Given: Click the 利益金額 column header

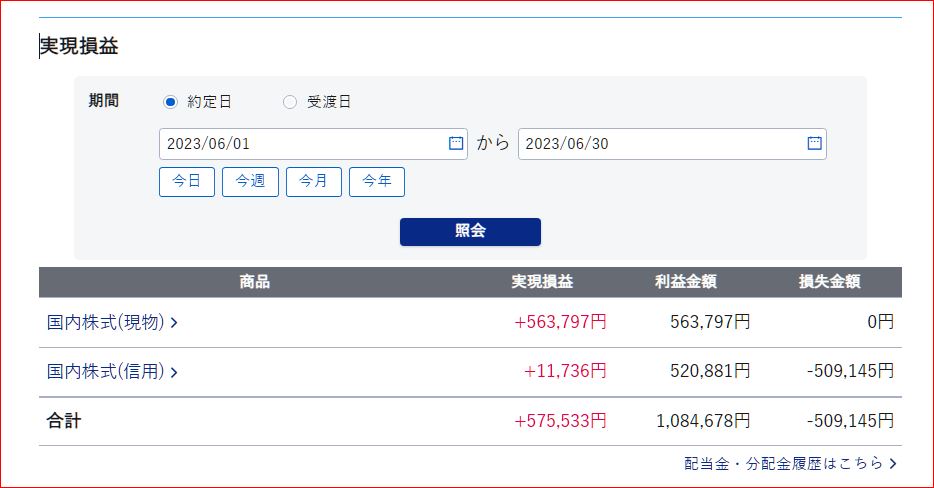Looking at the screenshot, I should pyautogui.click(x=686, y=282).
